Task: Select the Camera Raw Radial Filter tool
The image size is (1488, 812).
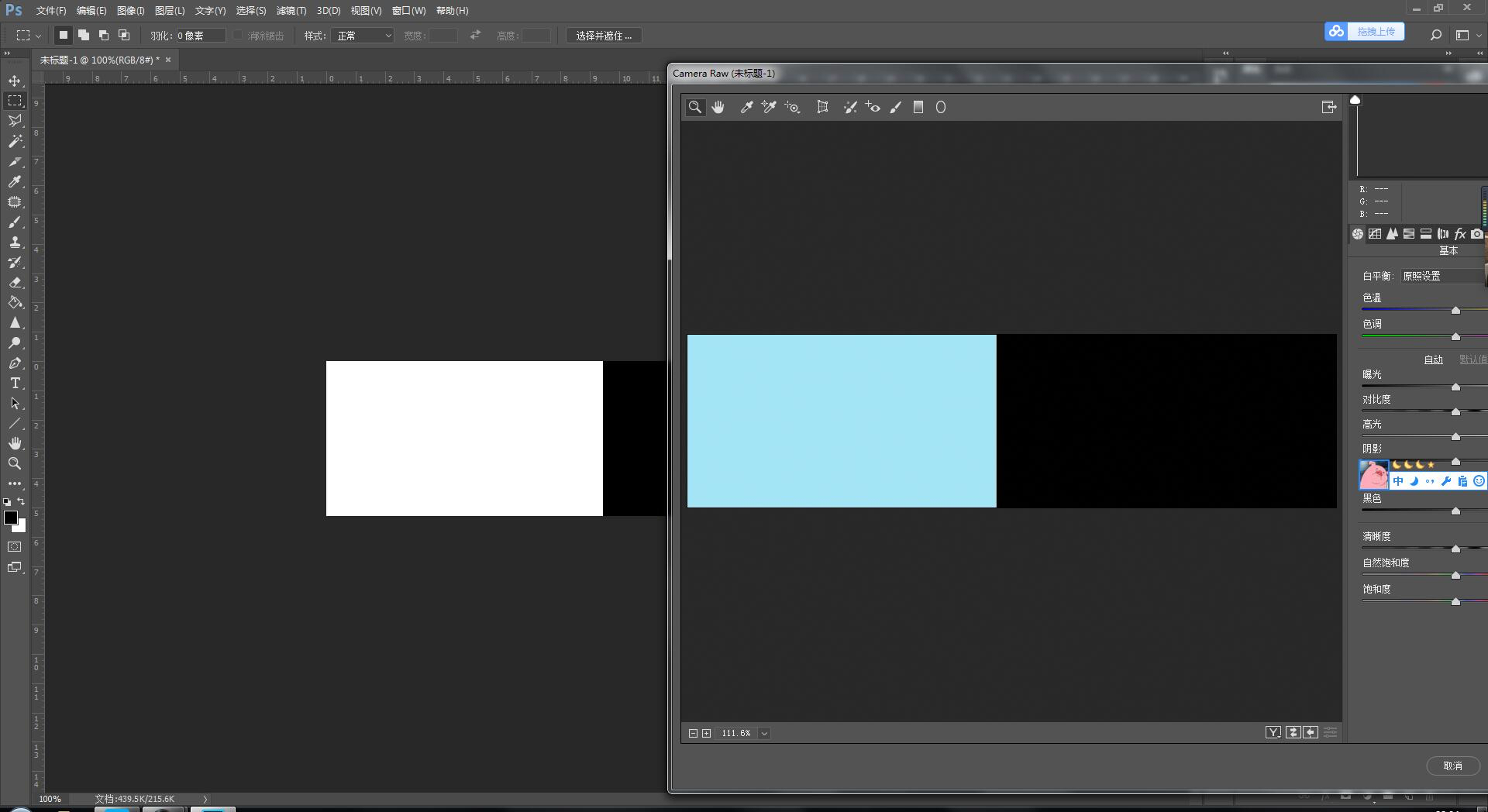Action: [941, 108]
